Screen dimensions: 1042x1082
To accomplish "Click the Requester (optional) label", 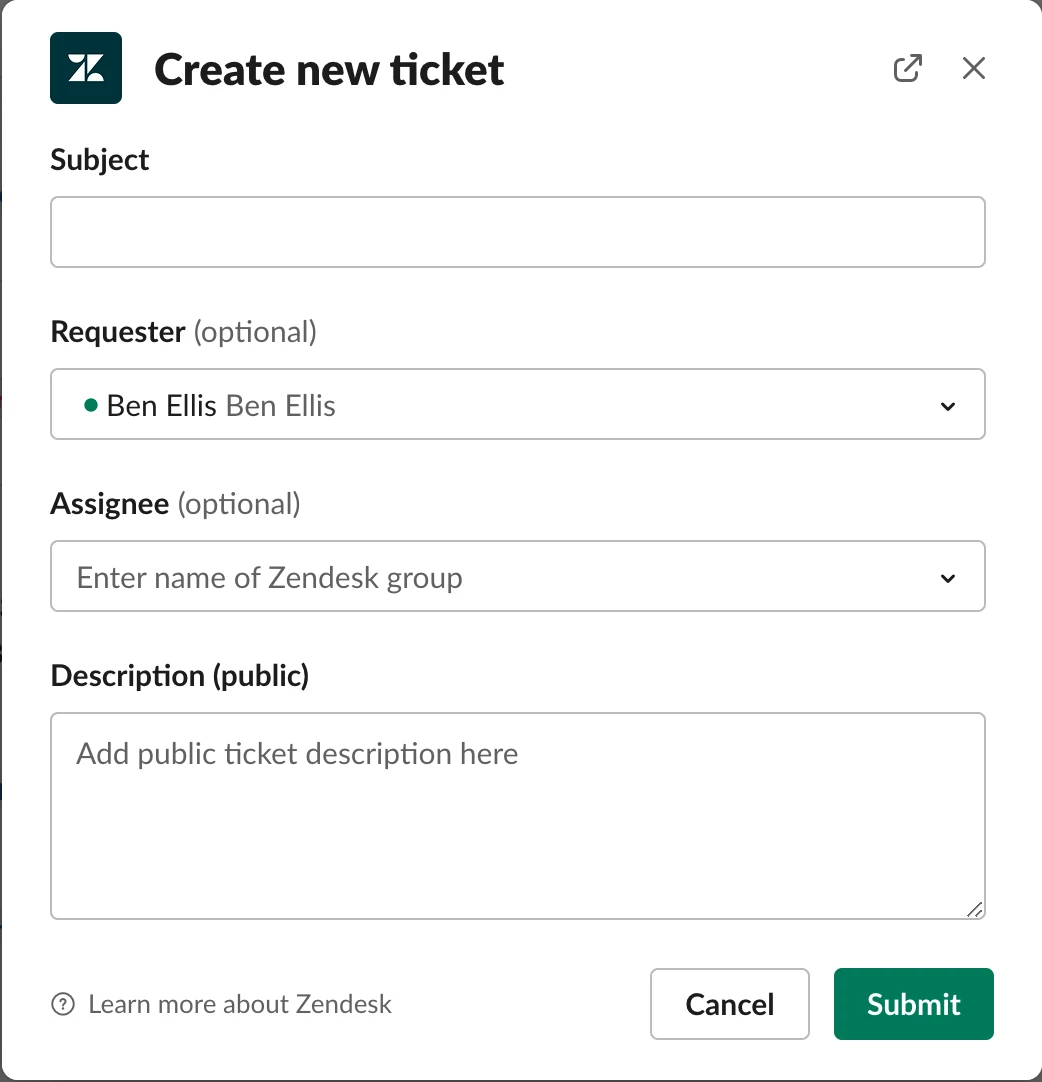I will coord(183,332).
